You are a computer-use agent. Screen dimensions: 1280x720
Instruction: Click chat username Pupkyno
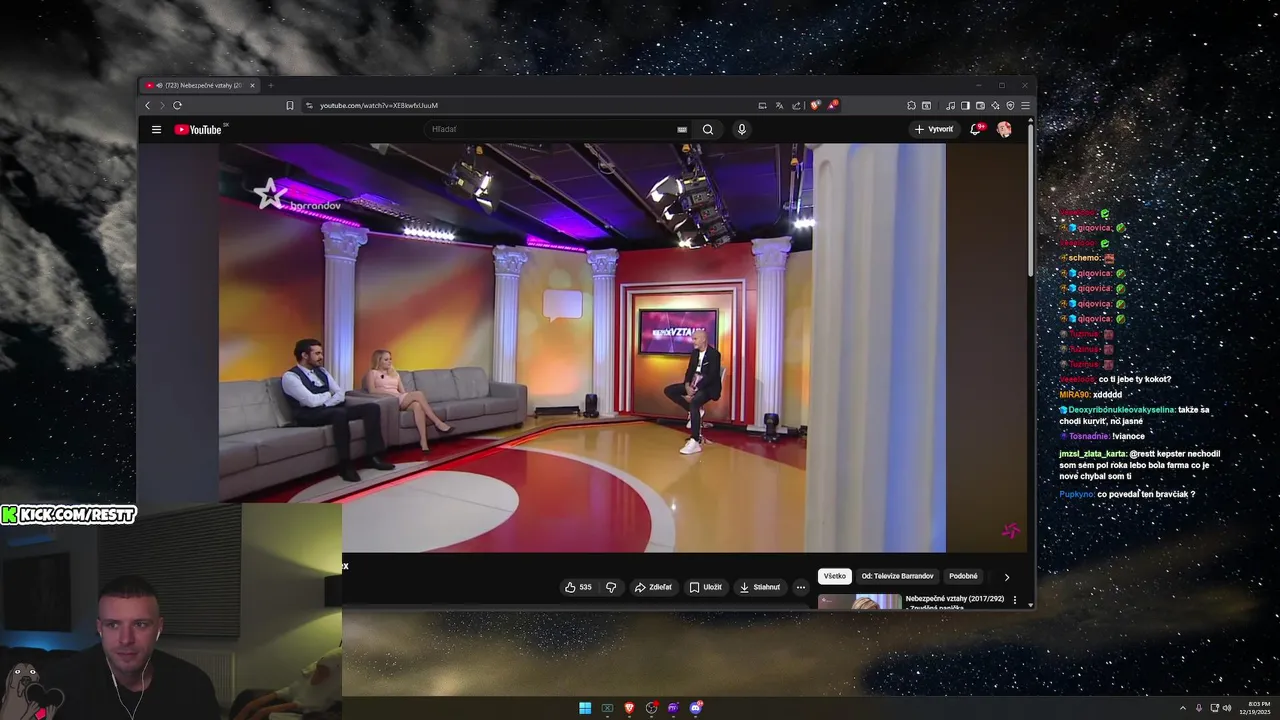(1077, 494)
